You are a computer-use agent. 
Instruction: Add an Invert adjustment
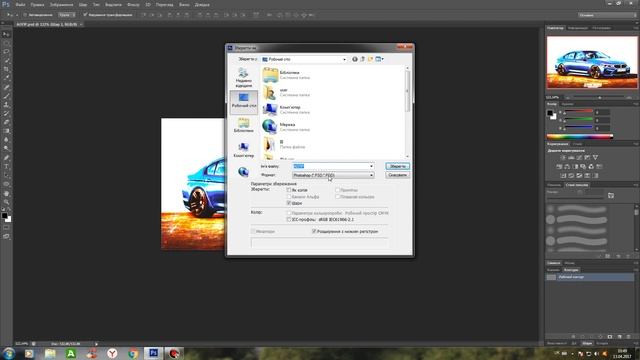click(x=563, y=176)
